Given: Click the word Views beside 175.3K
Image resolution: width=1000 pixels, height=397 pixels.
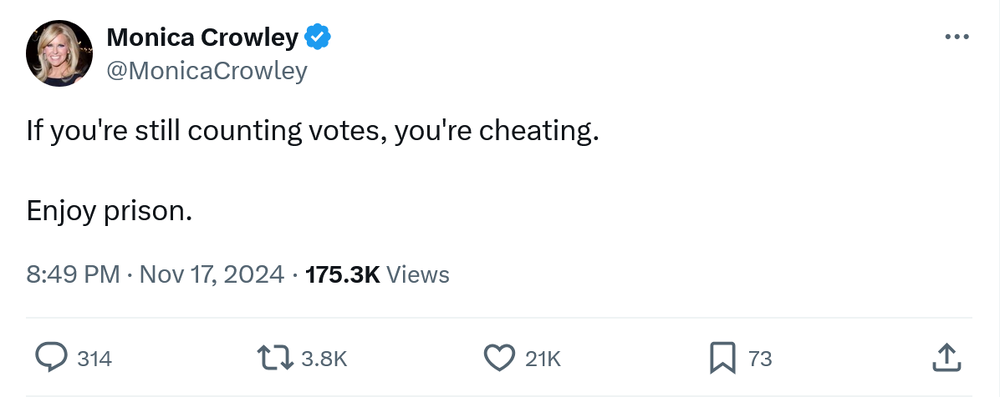Looking at the screenshot, I should click(418, 274).
